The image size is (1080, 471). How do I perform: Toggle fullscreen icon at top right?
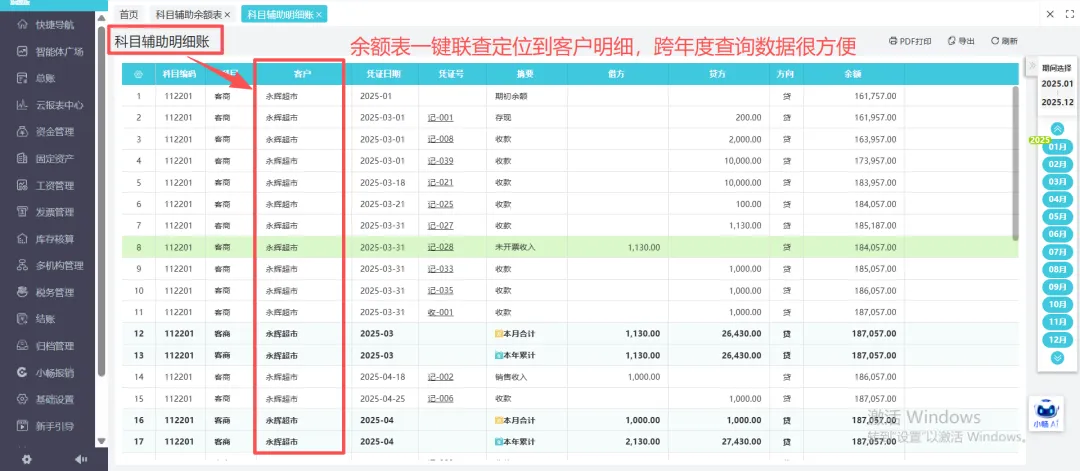click(x=1070, y=14)
